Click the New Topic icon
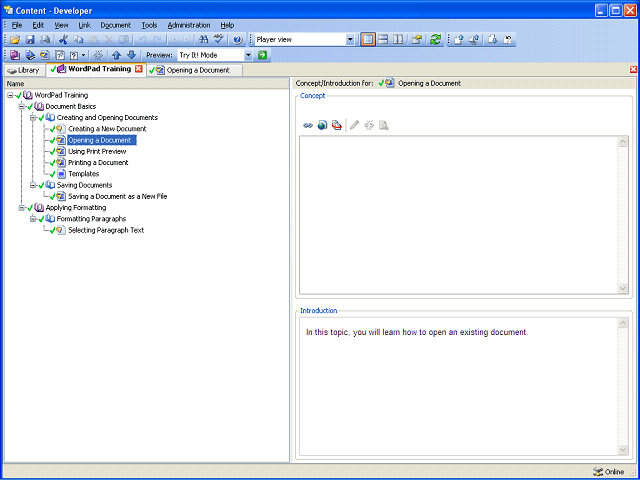Image resolution: width=640 pixels, height=480 pixels. 44,55
